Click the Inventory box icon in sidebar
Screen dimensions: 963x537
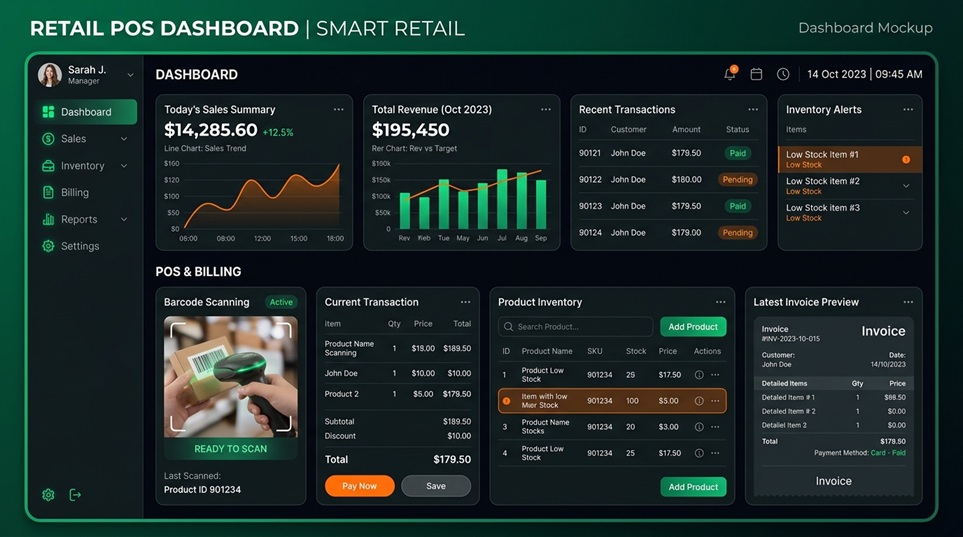tap(48, 166)
